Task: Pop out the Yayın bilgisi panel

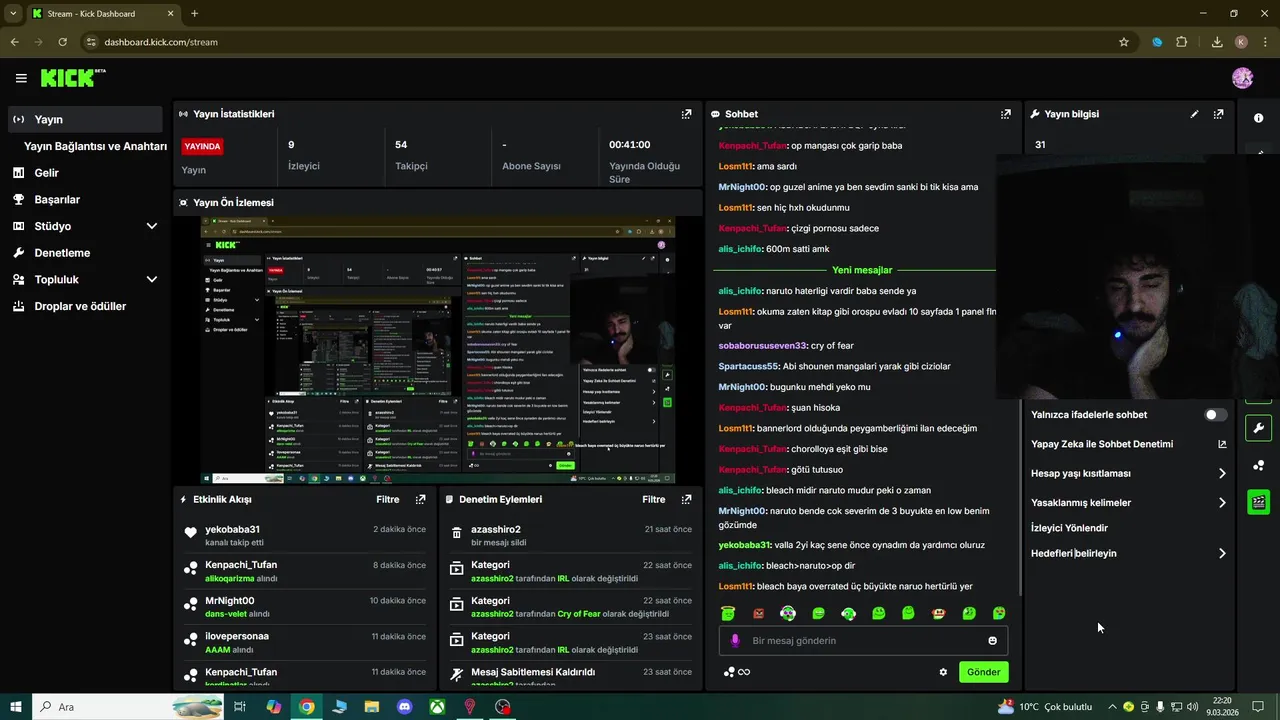Action: [x=1218, y=114]
